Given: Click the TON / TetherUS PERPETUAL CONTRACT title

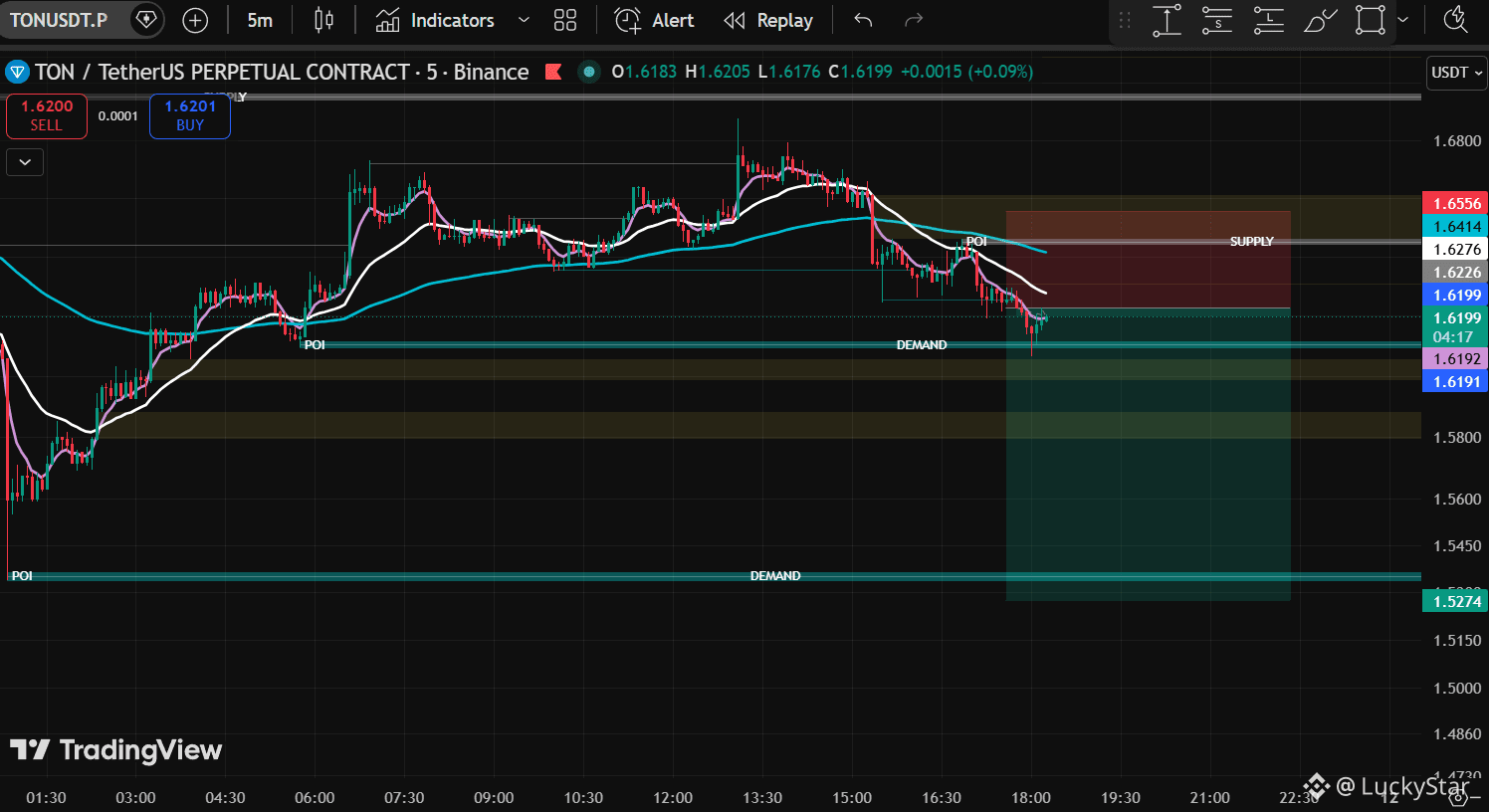Looking at the screenshot, I should click(223, 72).
